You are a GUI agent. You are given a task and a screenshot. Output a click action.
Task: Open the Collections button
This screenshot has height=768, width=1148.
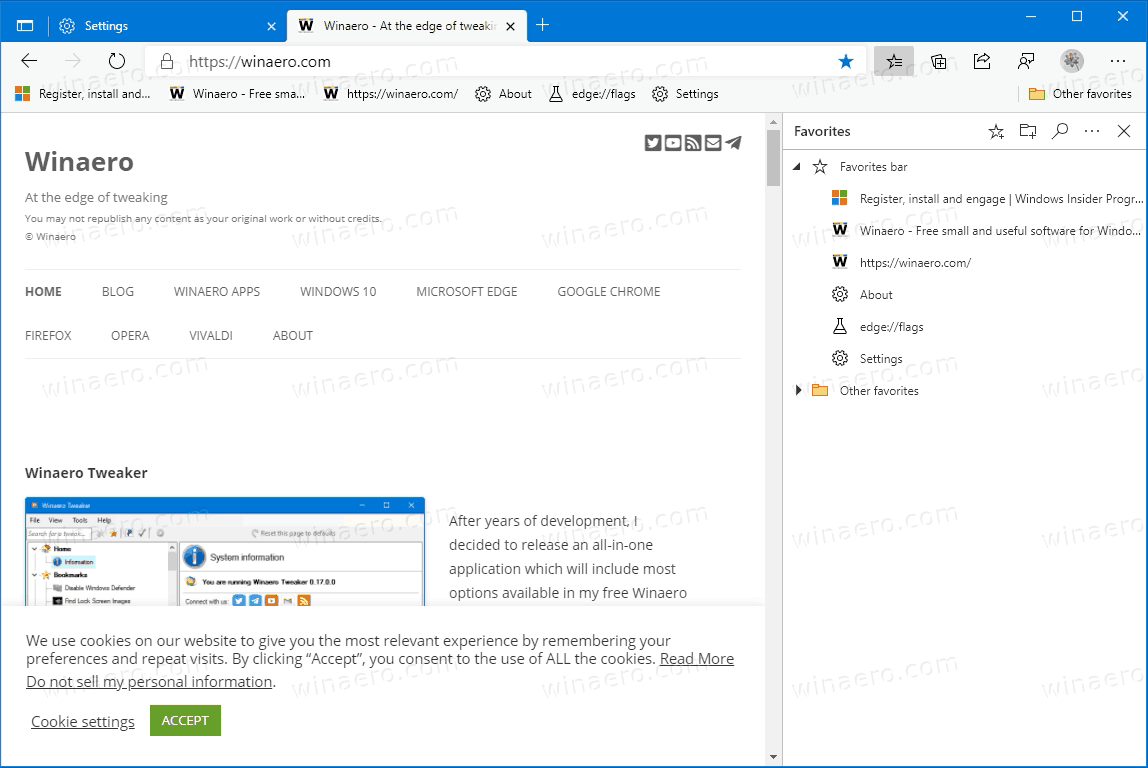[938, 61]
